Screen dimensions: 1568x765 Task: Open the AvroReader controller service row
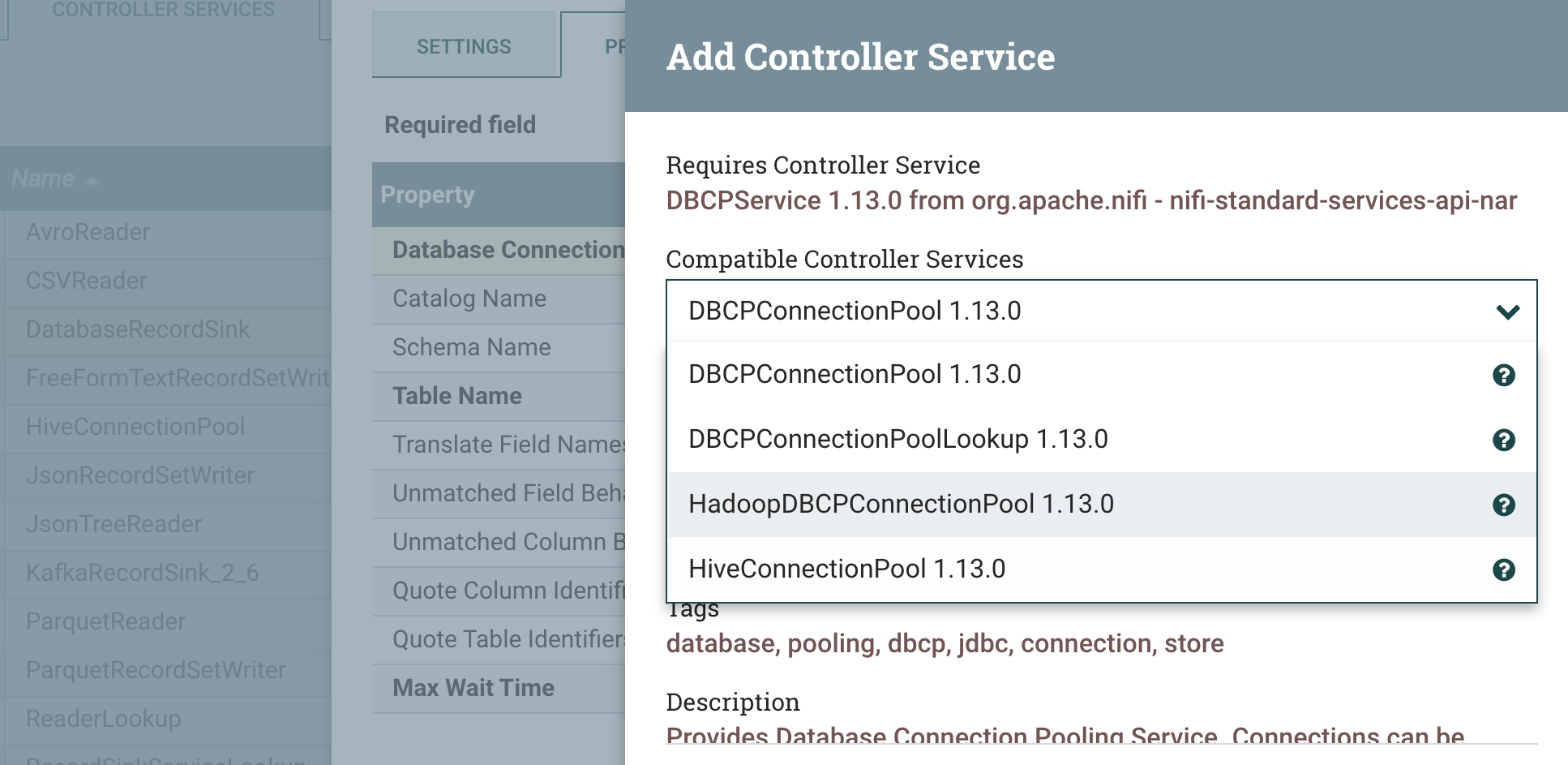88,232
